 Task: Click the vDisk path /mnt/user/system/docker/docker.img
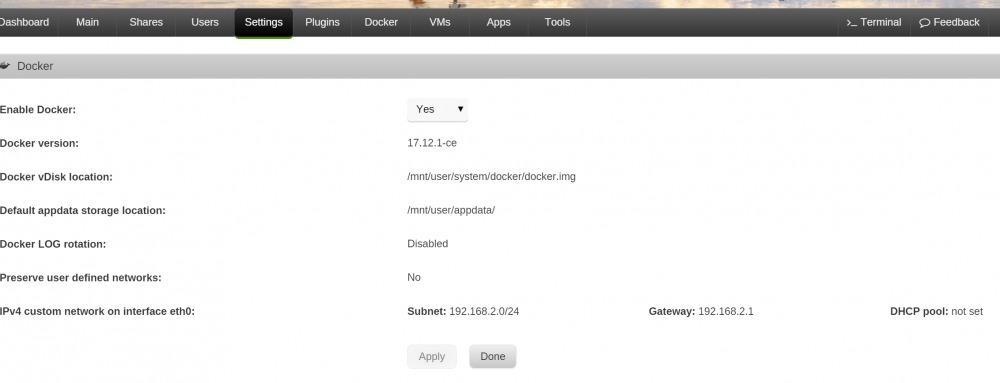tap(491, 177)
